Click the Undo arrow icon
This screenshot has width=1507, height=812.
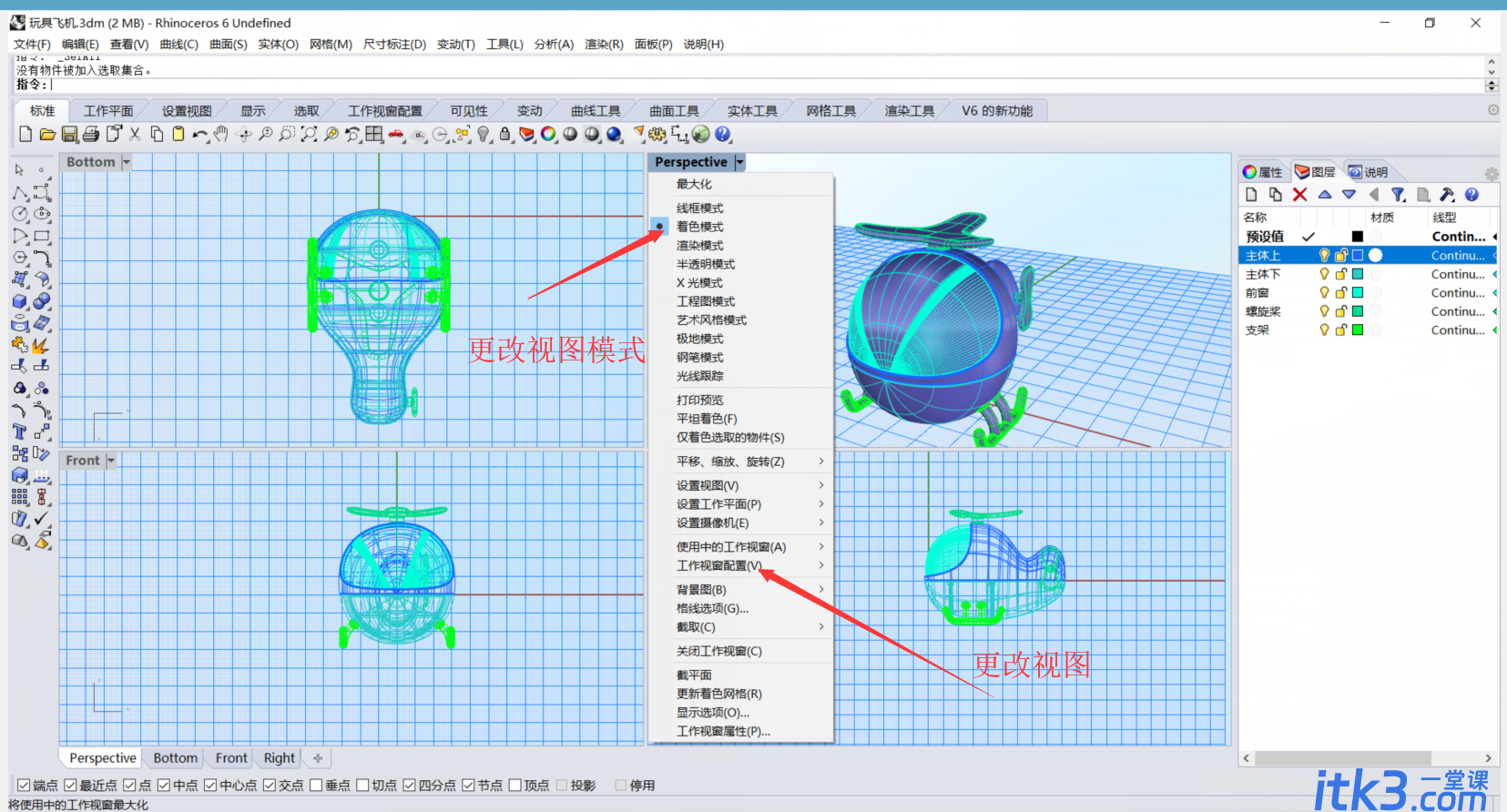click(199, 135)
